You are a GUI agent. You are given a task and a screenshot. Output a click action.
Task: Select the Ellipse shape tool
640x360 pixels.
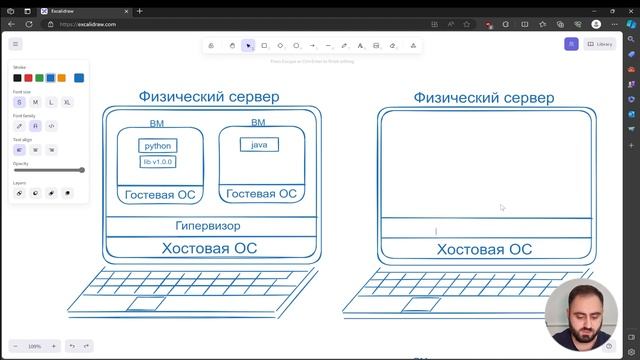(x=296, y=46)
